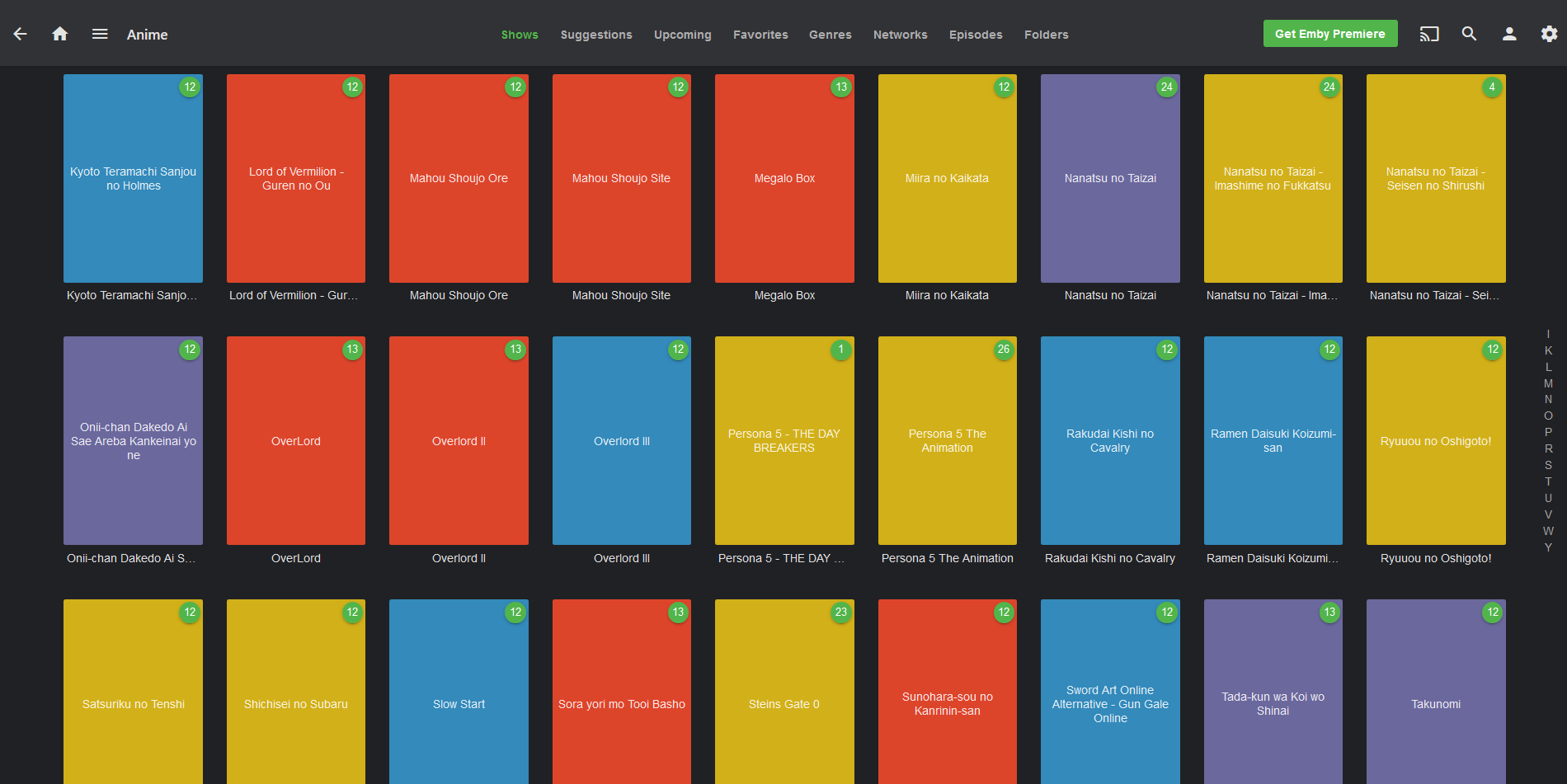The width and height of the screenshot is (1567, 784).
Task: Open the Takunomi poster card
Action: coord(1436,692)
